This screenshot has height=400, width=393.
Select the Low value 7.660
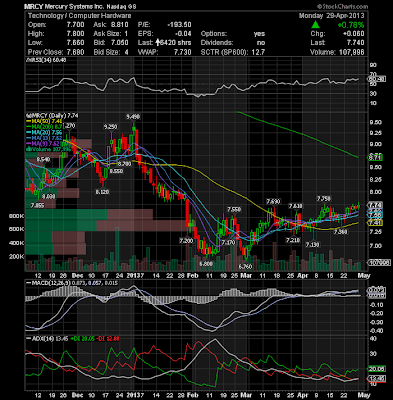75,43
